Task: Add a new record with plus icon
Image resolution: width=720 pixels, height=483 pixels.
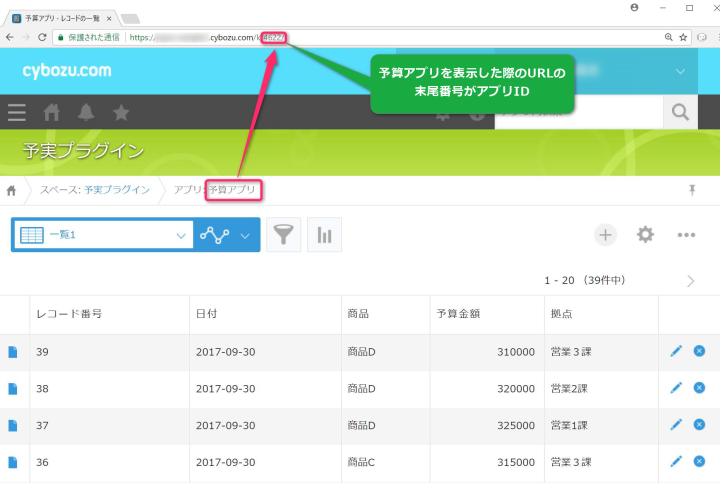Action: click(x=605, y=235)
